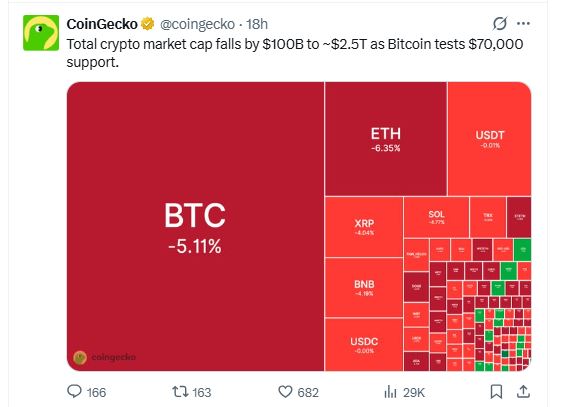The width and height of the screenshot is (569, 407).
Task: Click the @coingecko handle
Action: (197, 24)
